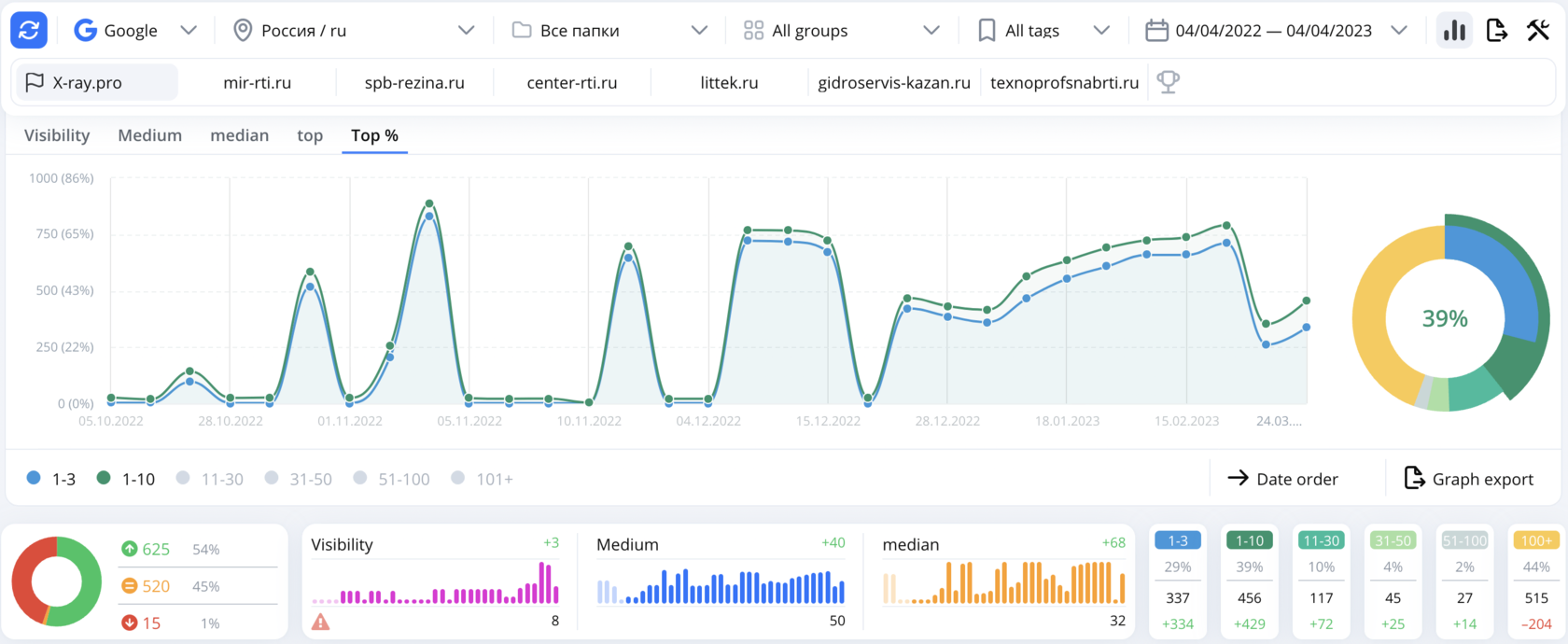Click the Graph export button
This screenshot has width=1568, height=644.
coord(1468,479)
